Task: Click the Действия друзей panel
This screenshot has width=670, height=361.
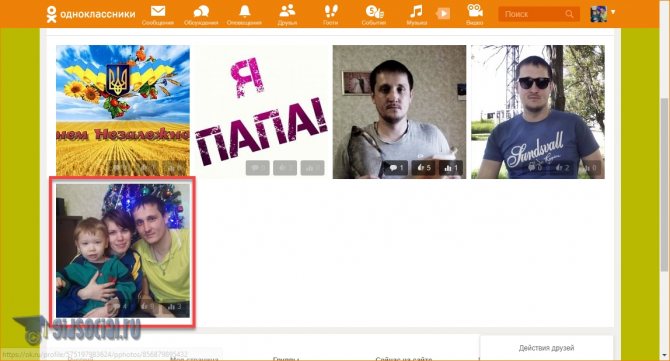Action: point(547,348)
